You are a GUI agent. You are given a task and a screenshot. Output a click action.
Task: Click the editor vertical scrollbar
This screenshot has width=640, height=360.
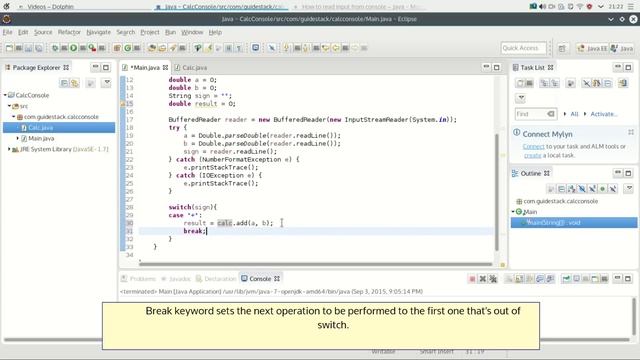[497, 192]
